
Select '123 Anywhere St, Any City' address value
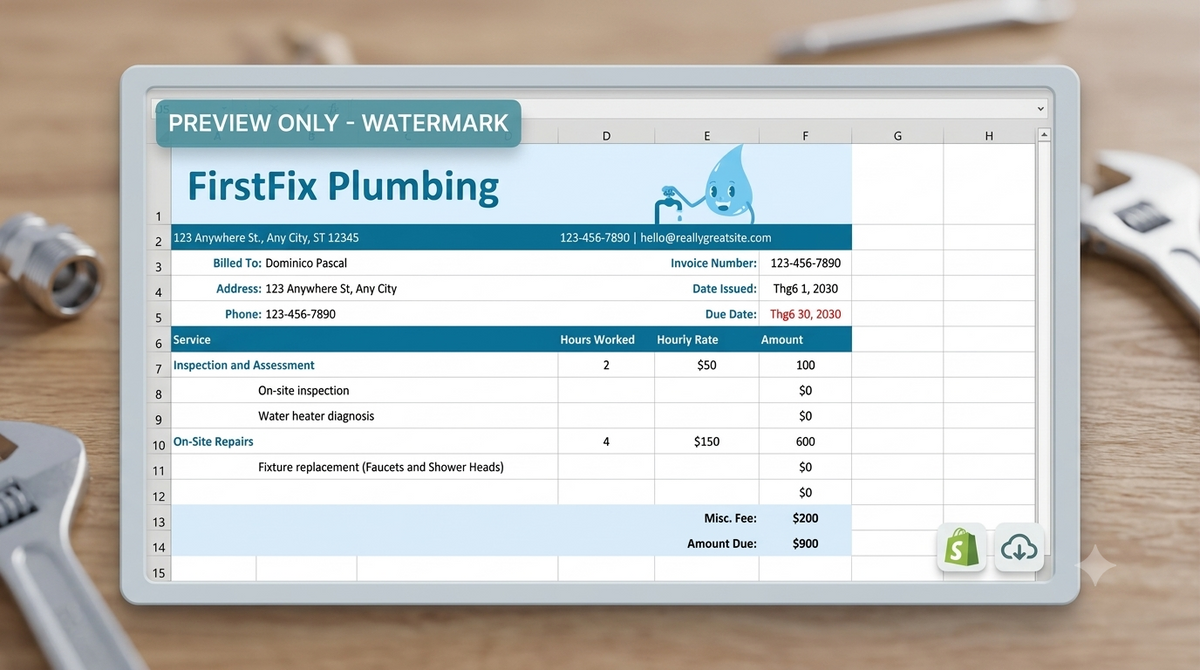click(x=331, y=289)
